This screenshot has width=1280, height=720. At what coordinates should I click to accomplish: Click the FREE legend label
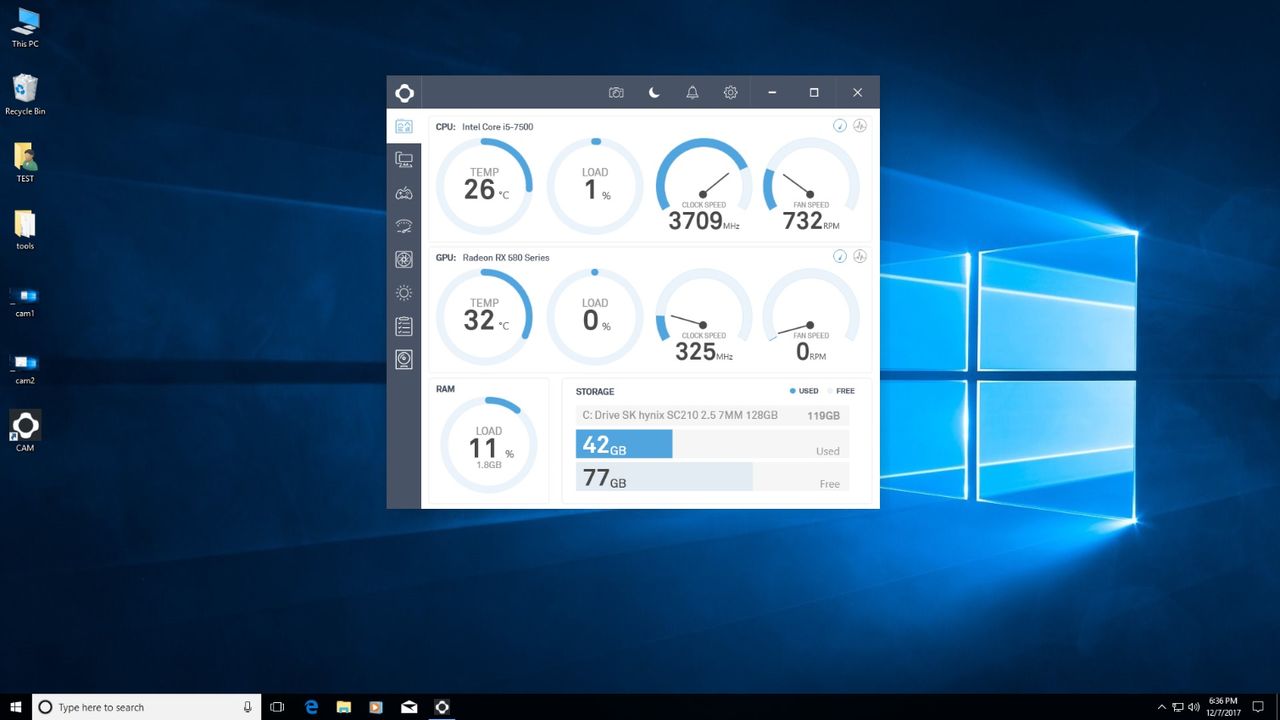(845, 391)
